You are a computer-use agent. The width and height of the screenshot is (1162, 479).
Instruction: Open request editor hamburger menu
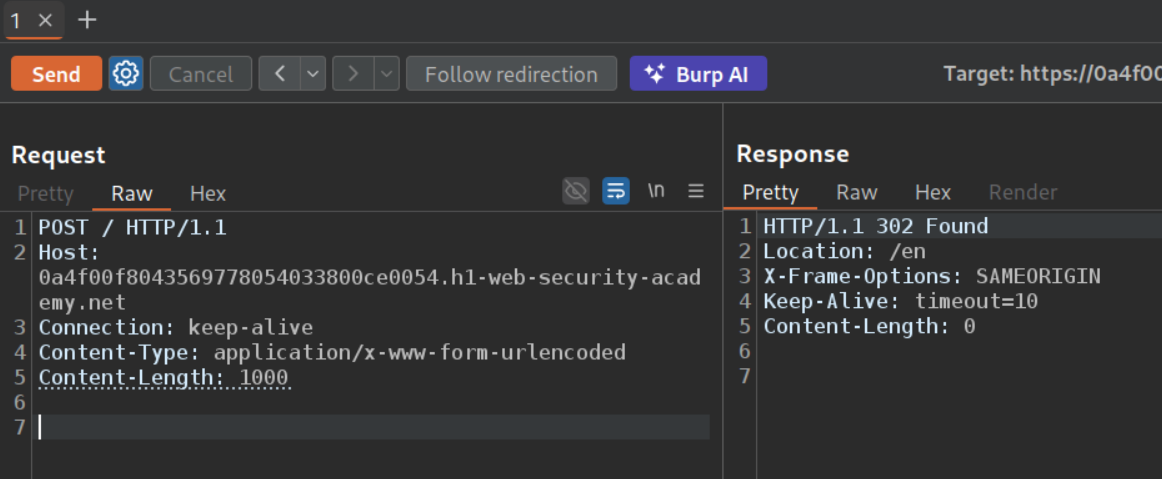pos(696,191)
